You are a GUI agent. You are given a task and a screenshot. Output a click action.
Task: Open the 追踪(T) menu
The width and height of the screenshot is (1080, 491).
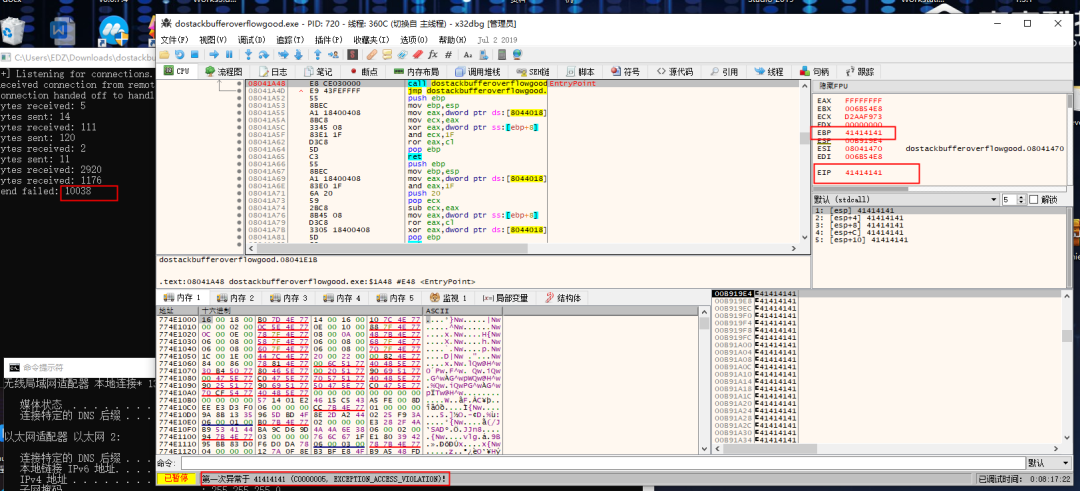290,40
